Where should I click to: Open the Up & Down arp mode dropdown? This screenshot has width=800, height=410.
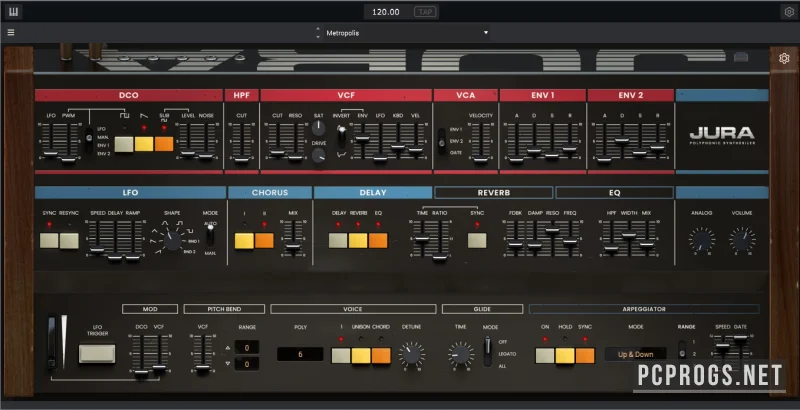(x=636, y=354)
